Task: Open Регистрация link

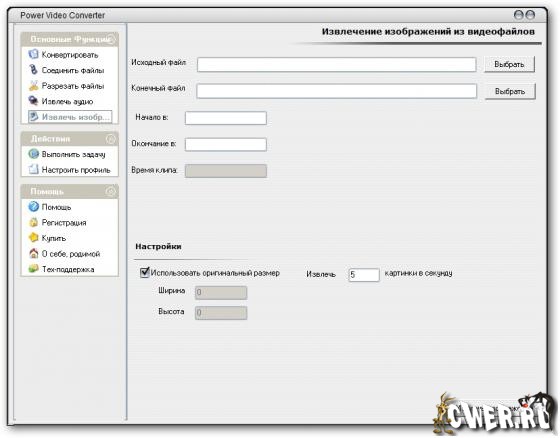Action: point(64,223)
